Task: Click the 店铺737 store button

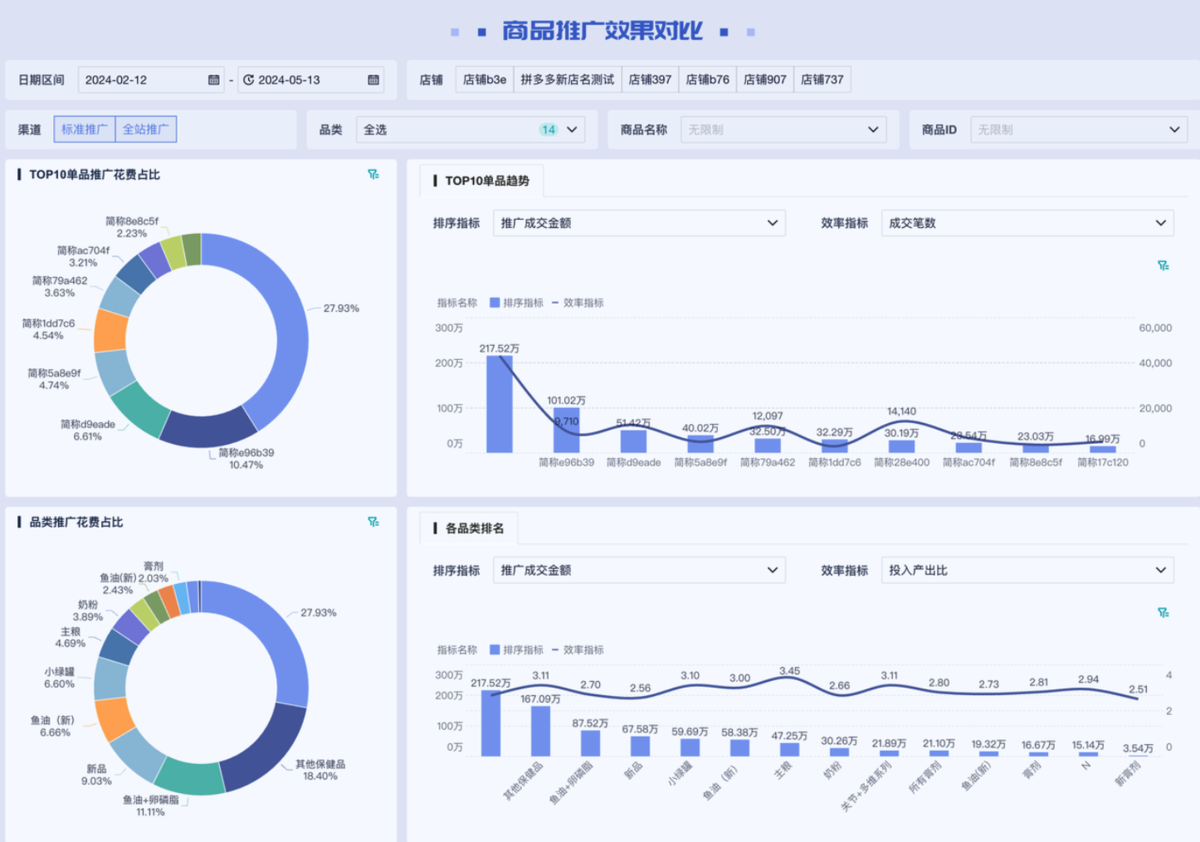Action: point(822,80)
